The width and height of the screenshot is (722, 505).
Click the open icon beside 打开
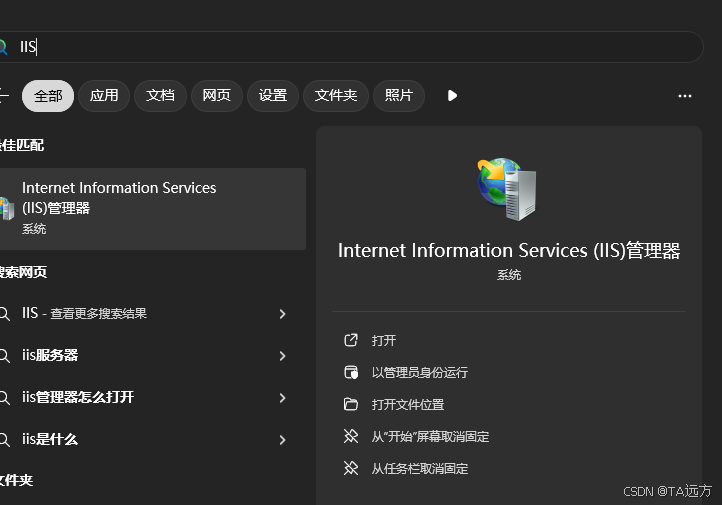tap(351, 340)
